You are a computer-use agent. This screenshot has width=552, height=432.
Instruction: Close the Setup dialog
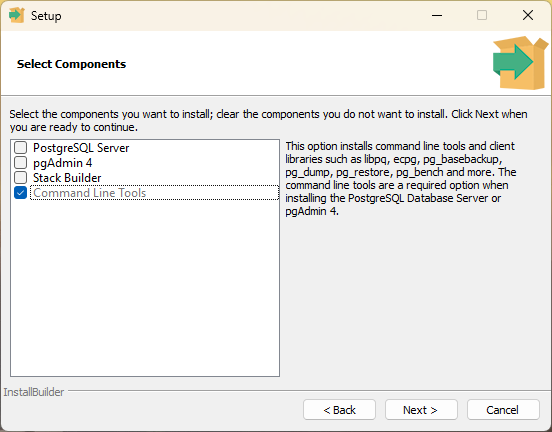coord(528,15)
